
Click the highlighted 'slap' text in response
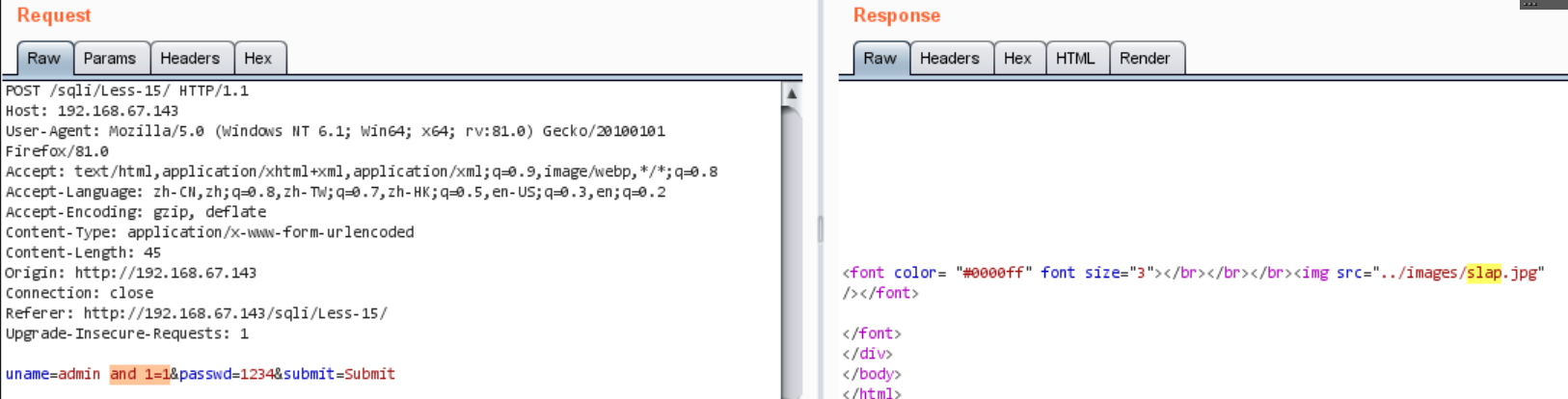[1484, 273]
